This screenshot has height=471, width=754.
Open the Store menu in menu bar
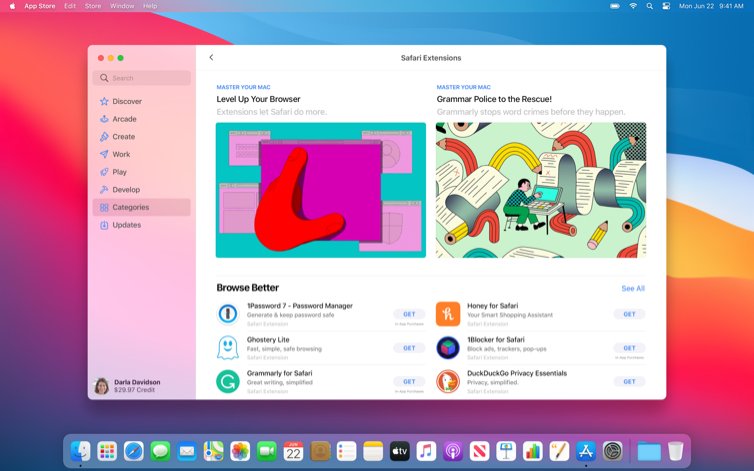click(93, 6)
